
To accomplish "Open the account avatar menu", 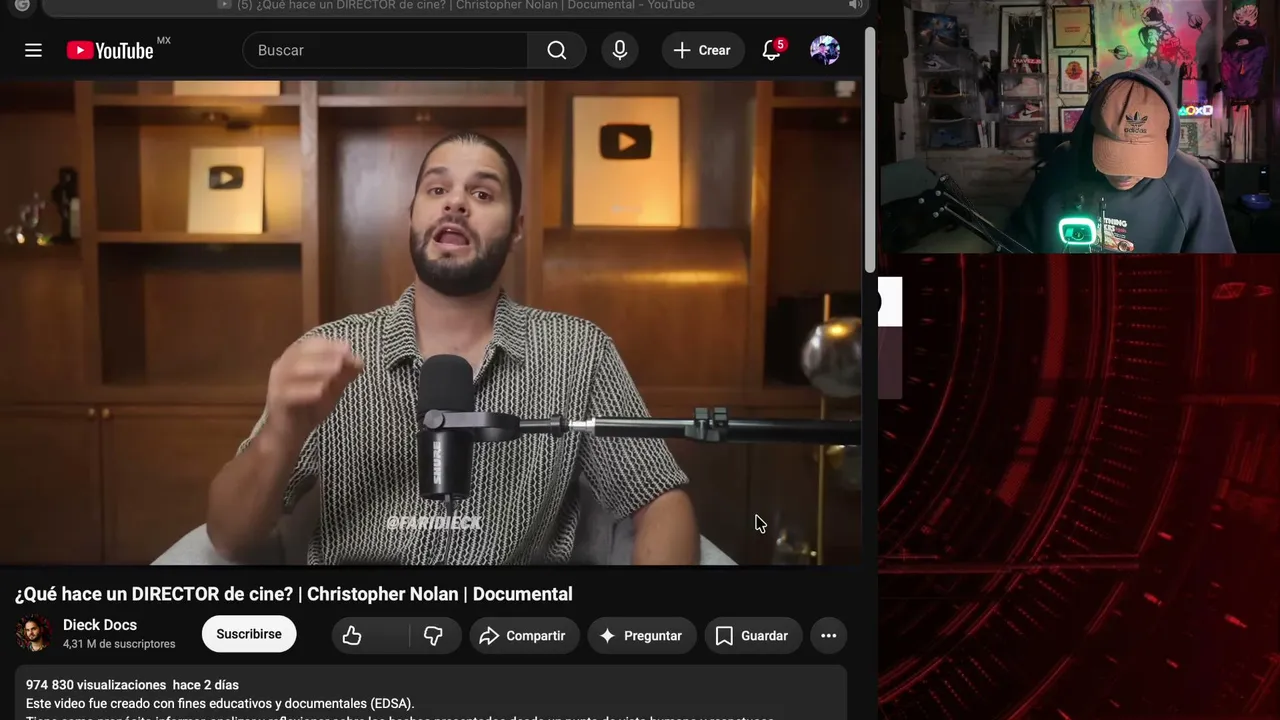I will 825,50.
